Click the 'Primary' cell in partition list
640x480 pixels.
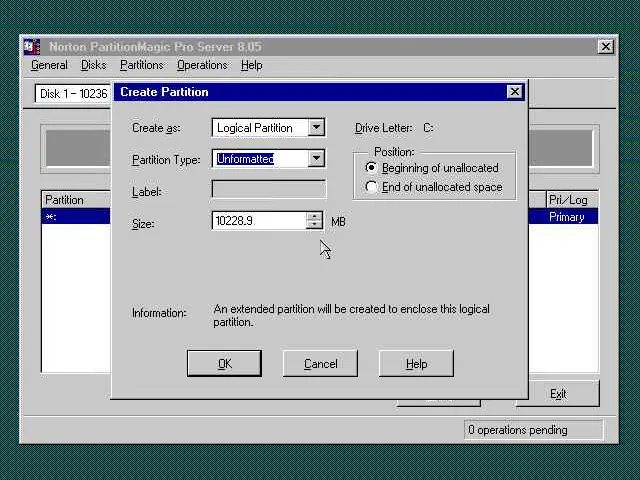tap(567, 217)
